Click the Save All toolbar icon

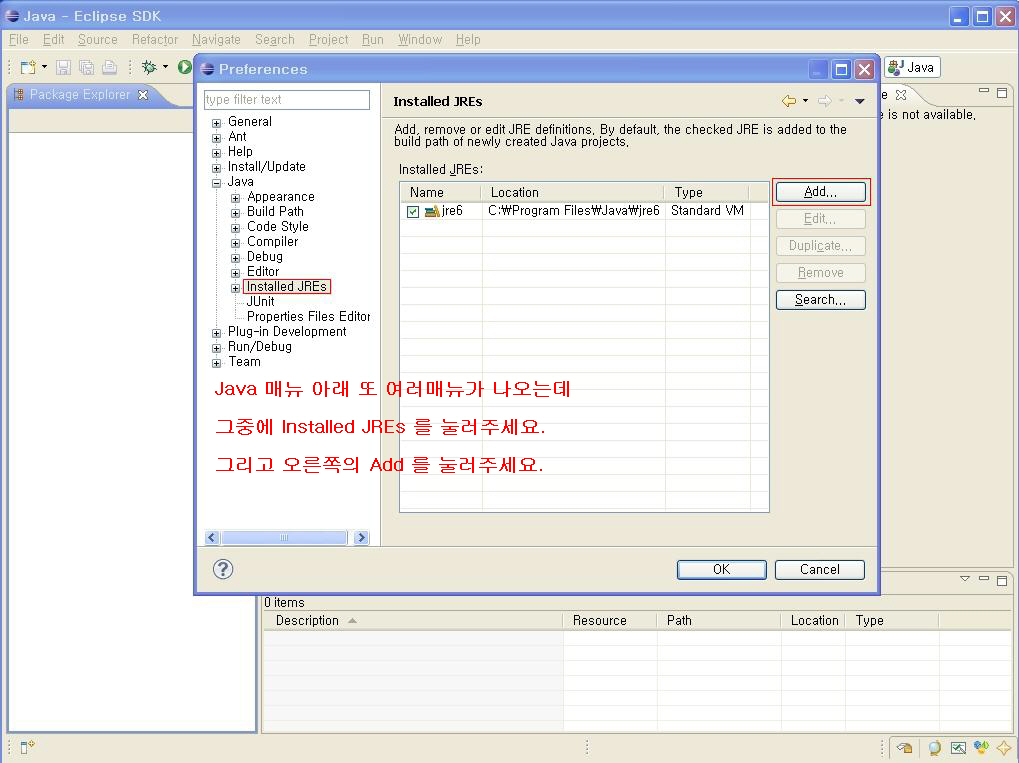[86, 67]
